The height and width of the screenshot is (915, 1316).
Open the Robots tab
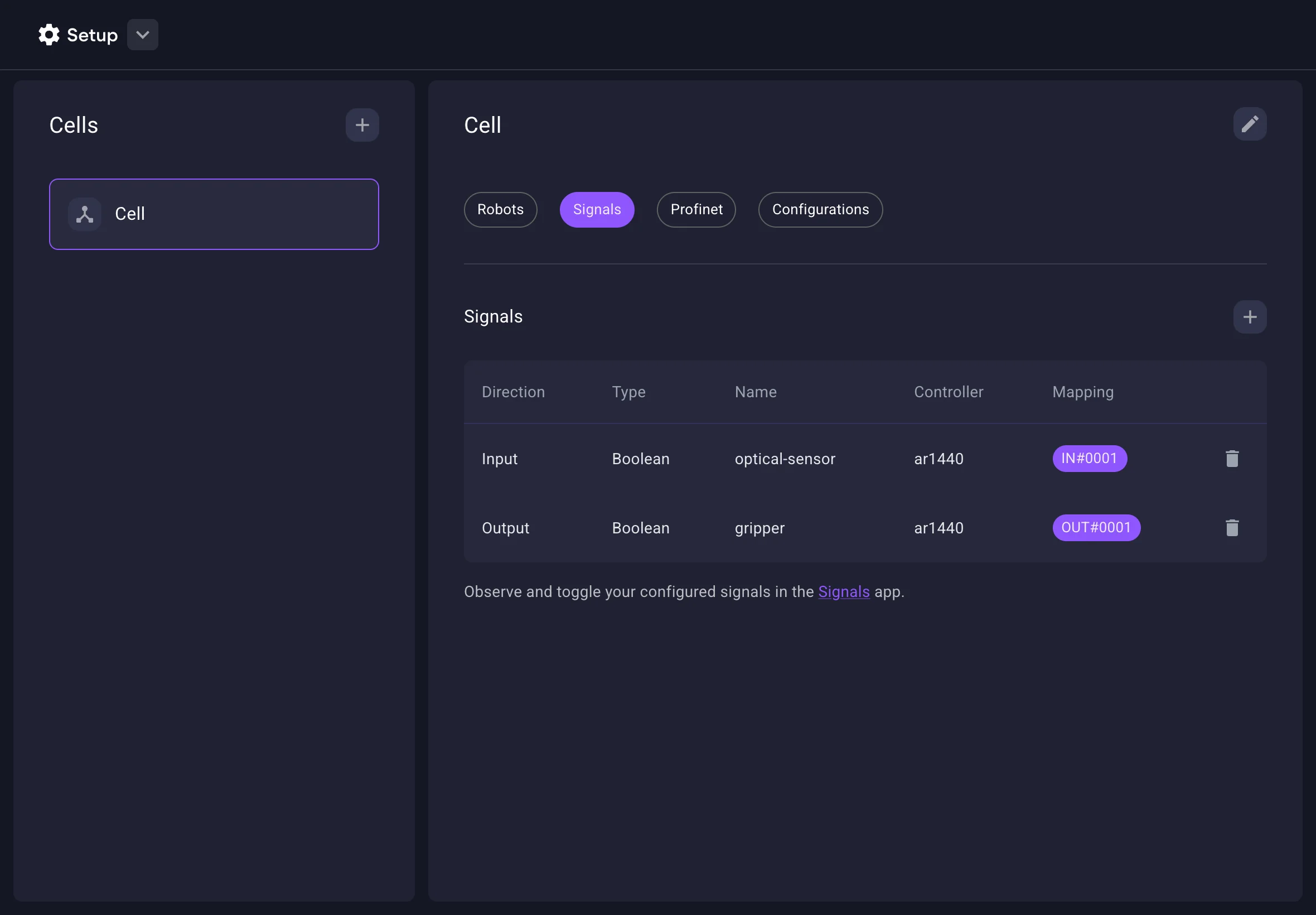coord(500,210)
